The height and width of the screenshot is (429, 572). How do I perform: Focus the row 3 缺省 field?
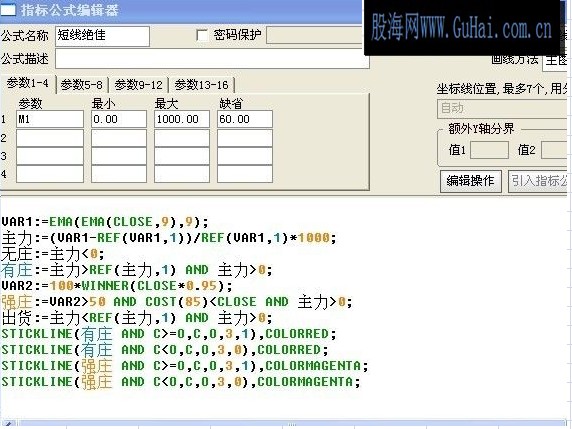[x=245, y=156]
